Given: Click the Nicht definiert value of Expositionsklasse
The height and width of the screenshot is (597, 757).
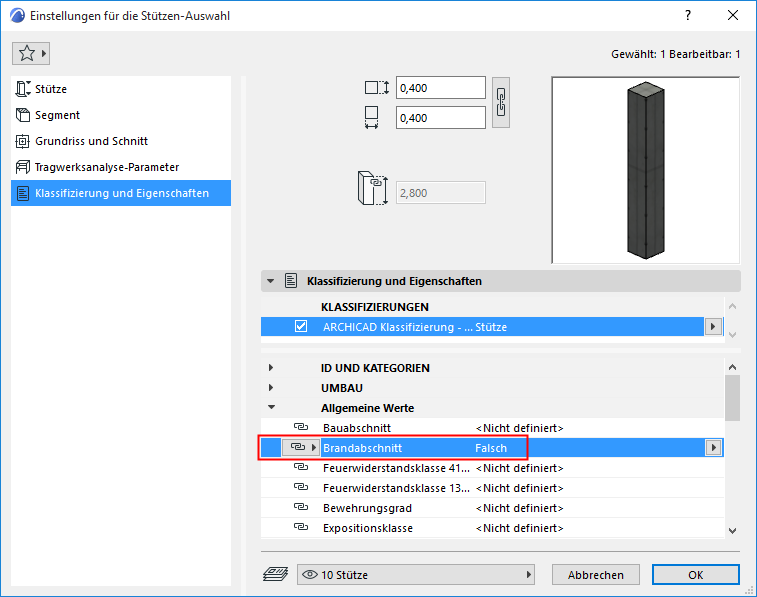Looking at the screenshot, I should pyautogui.click(x=519, y=528).
